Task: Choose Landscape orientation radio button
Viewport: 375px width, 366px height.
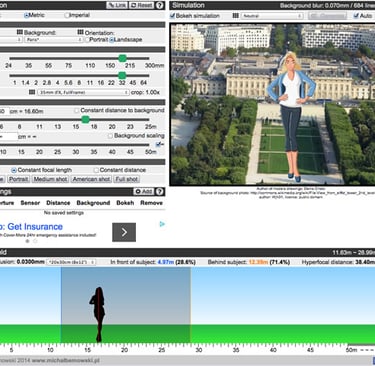Action: (112, 40)
